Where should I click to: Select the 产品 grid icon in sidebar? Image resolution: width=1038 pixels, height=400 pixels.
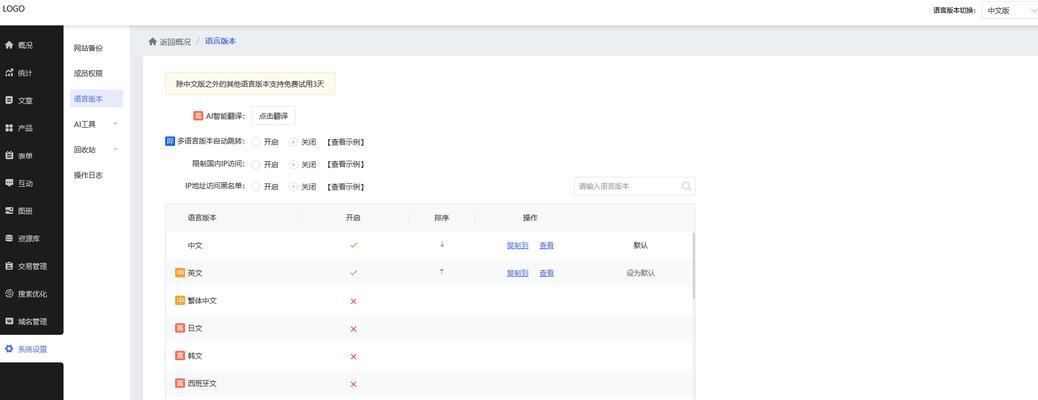pyautogui.click(x=9, y=128)
